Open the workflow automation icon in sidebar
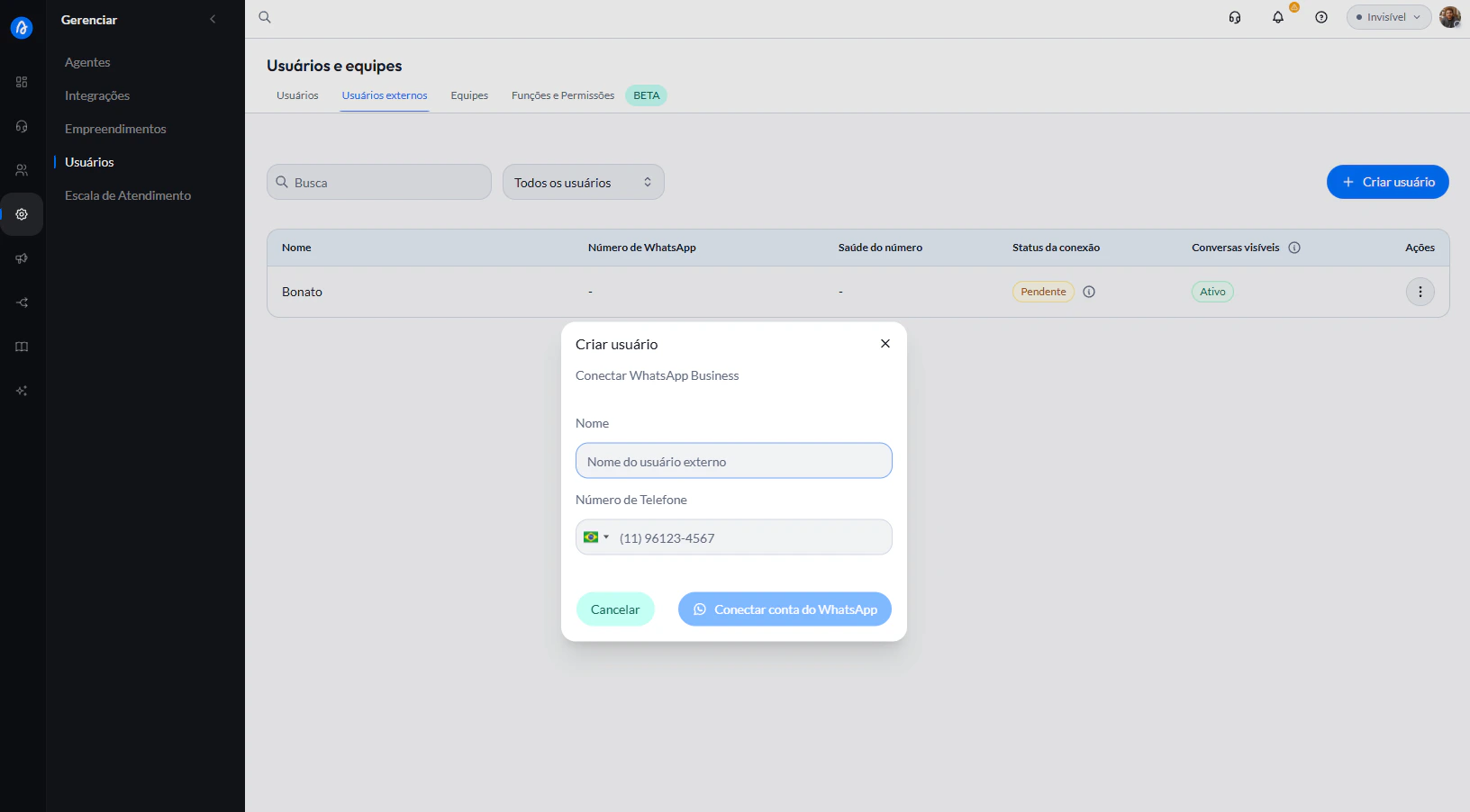1470x812 pixels. [x=22, y=302]
